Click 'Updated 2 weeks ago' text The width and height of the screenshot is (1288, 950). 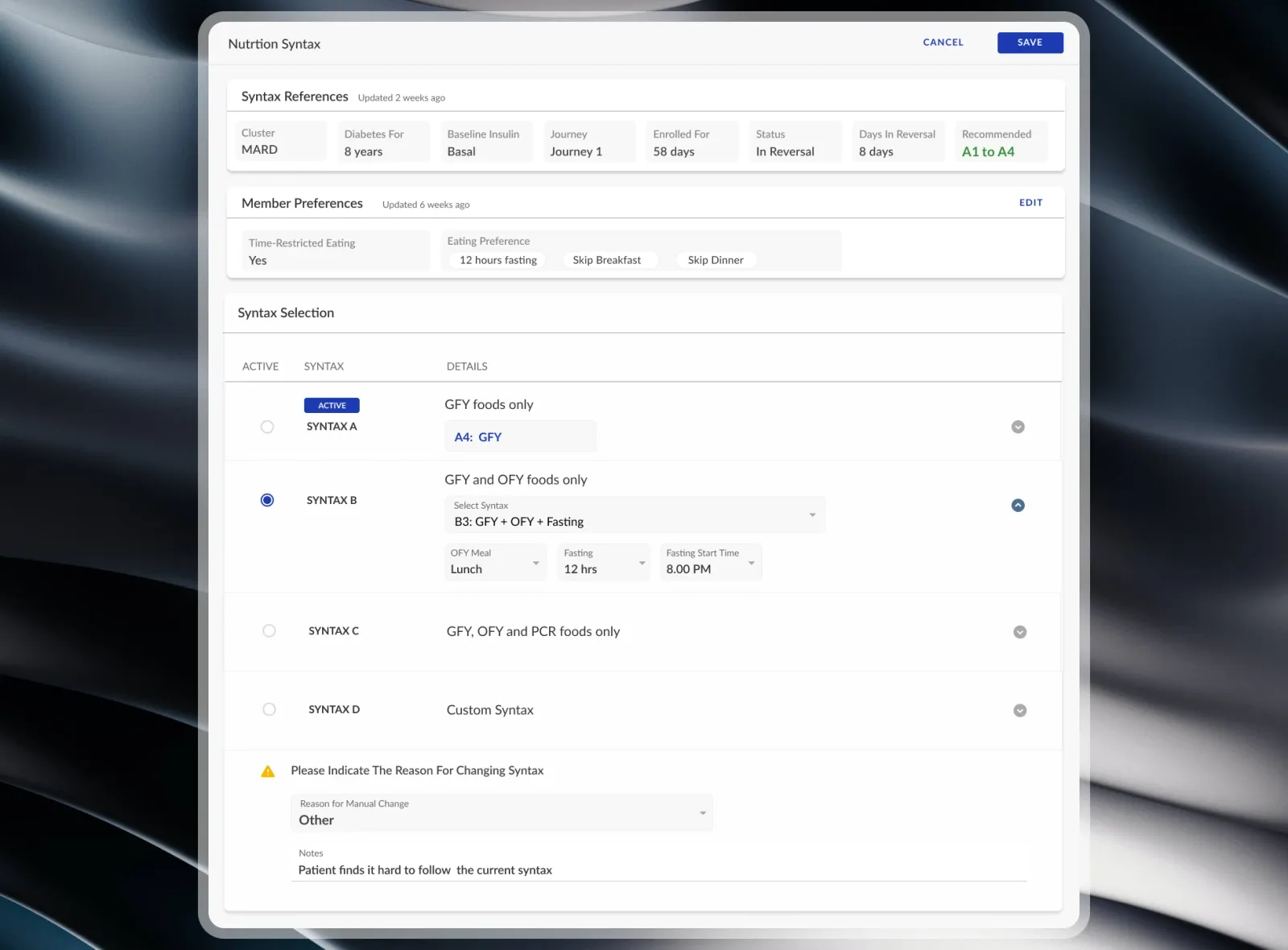pyautogui.click(x=401, y=97)
